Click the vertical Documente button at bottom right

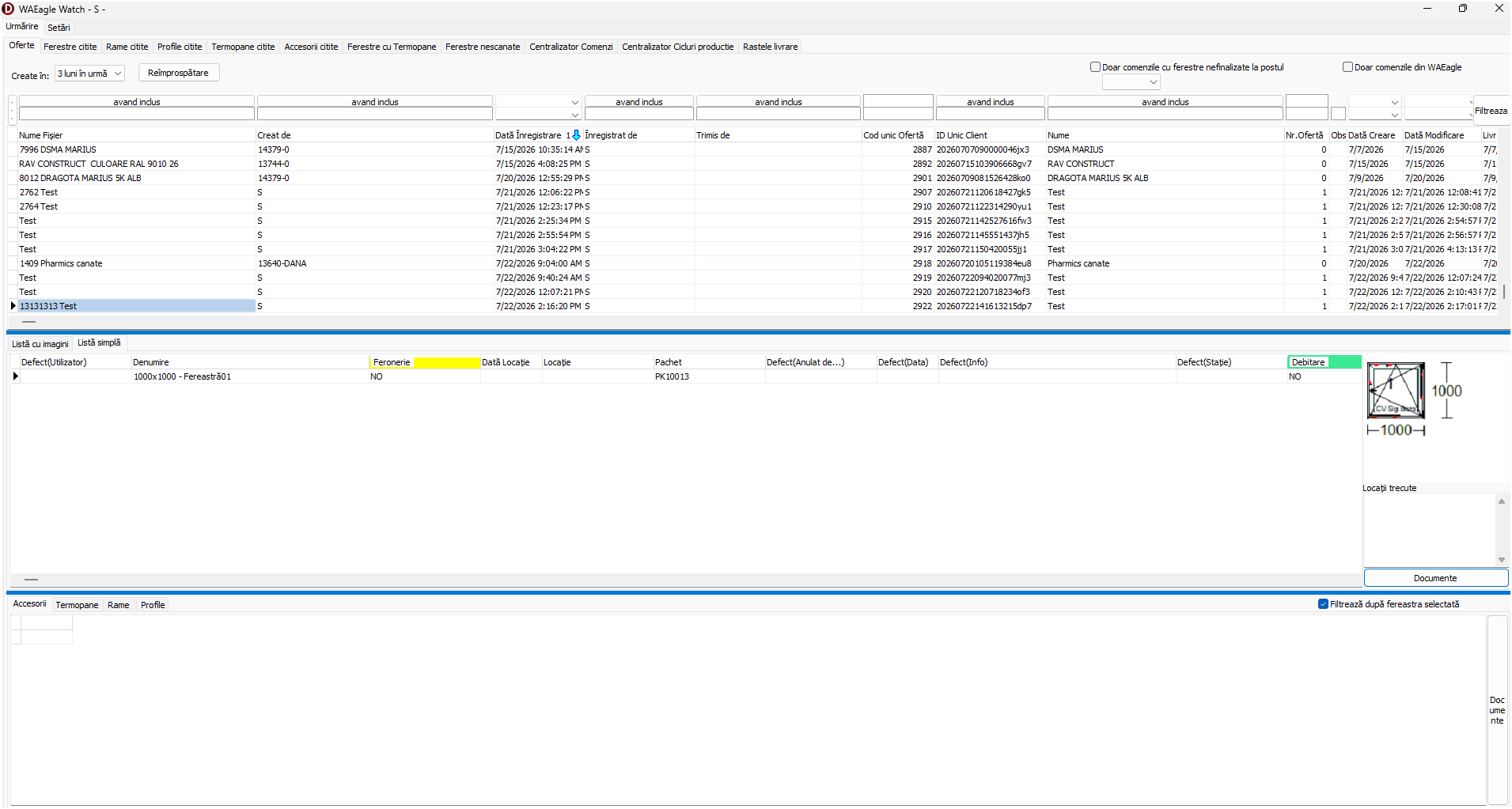[x=1497, y=710]
